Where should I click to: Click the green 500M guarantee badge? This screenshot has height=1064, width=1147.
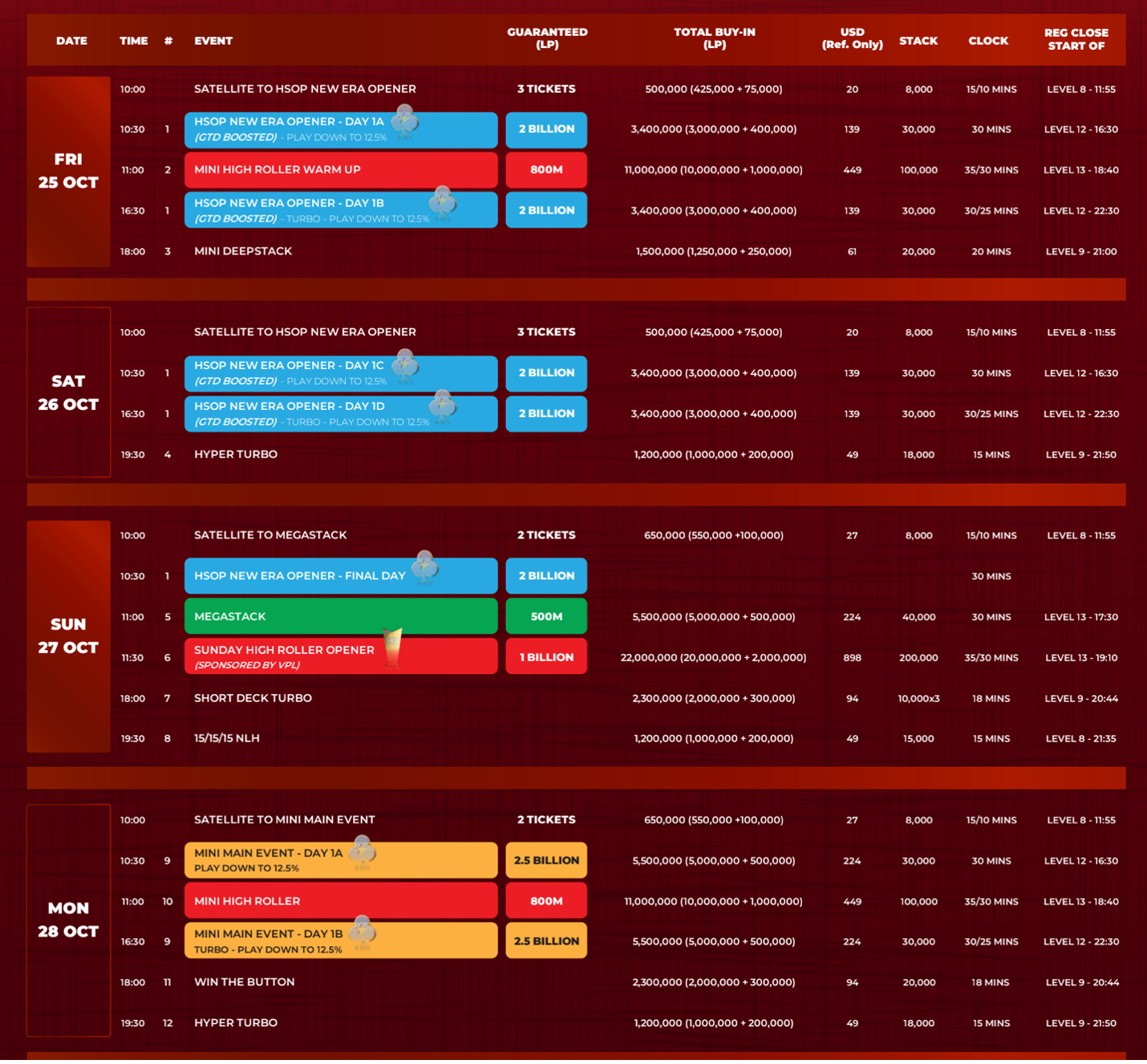[x=546, y=616]
